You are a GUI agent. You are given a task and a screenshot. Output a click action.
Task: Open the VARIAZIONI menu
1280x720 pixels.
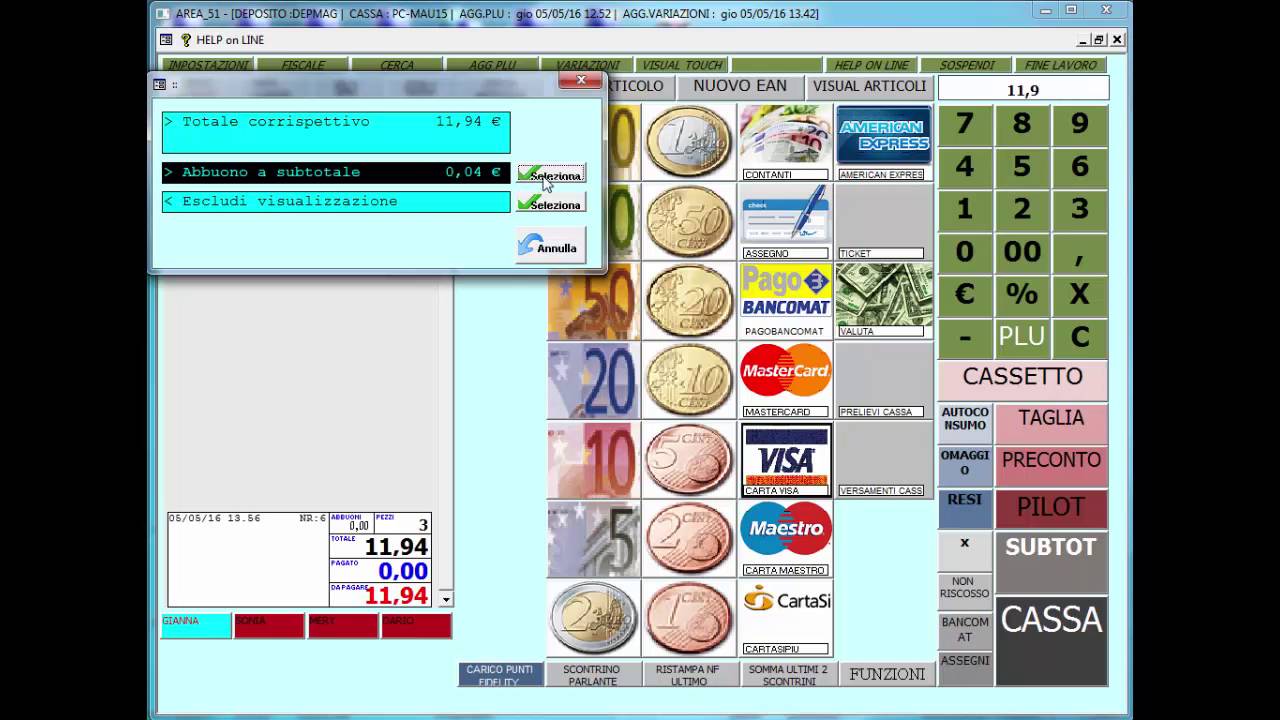coord(587,65)
